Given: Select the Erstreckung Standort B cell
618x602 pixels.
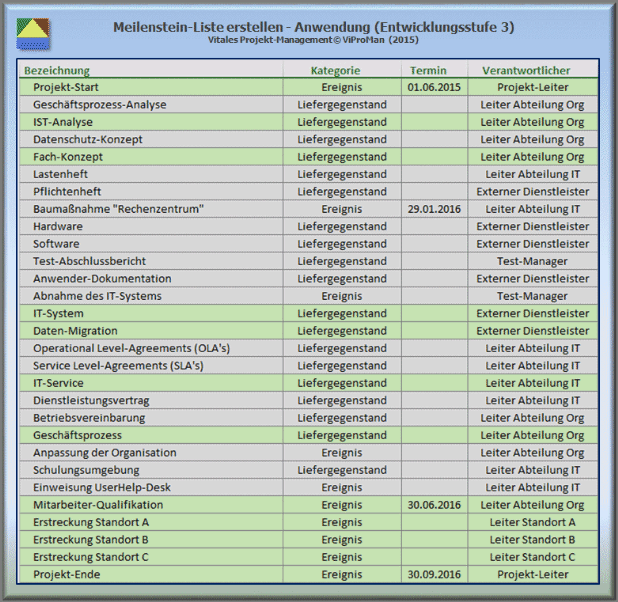Looking at the screenshot, I should [x=151, y=539].
